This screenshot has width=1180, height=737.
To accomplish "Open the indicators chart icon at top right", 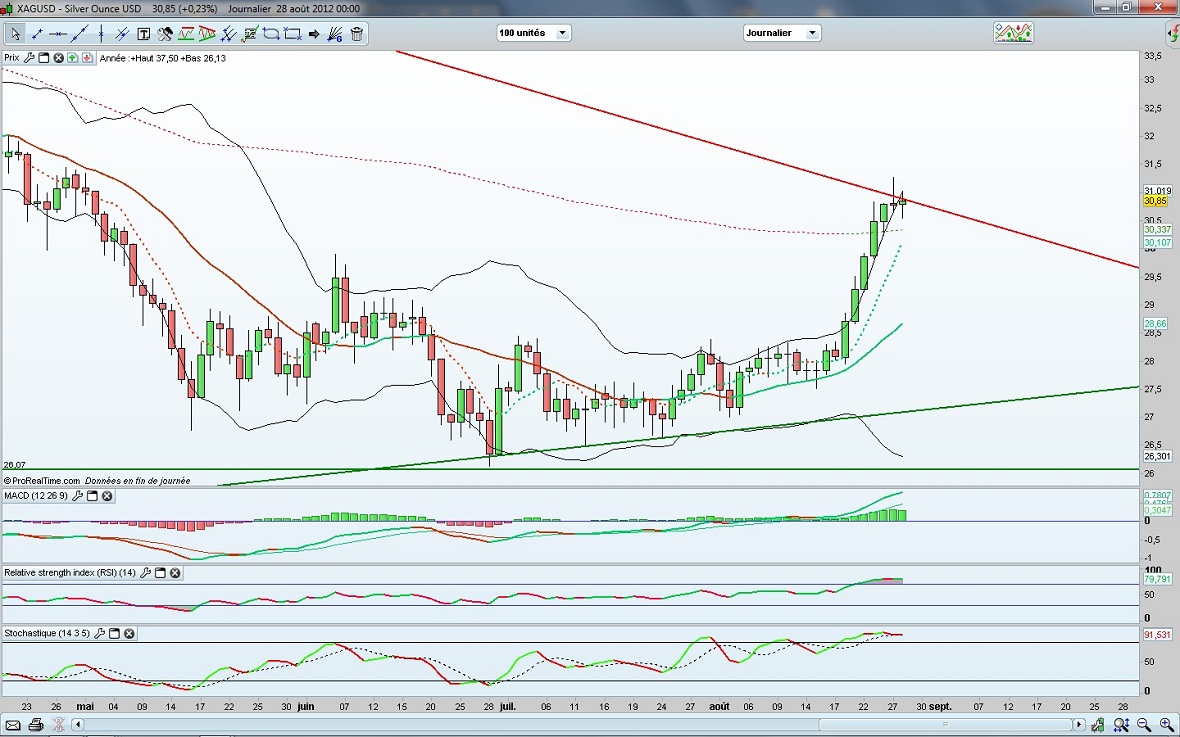I will 1012,33.
